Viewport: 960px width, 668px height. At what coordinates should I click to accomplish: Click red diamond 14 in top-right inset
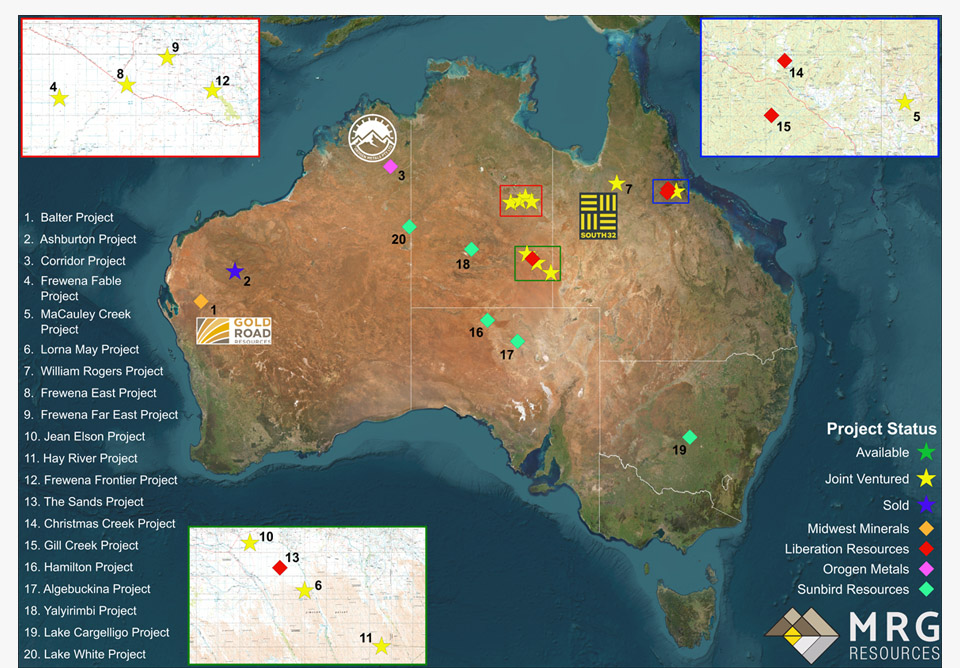pos(784,61)
